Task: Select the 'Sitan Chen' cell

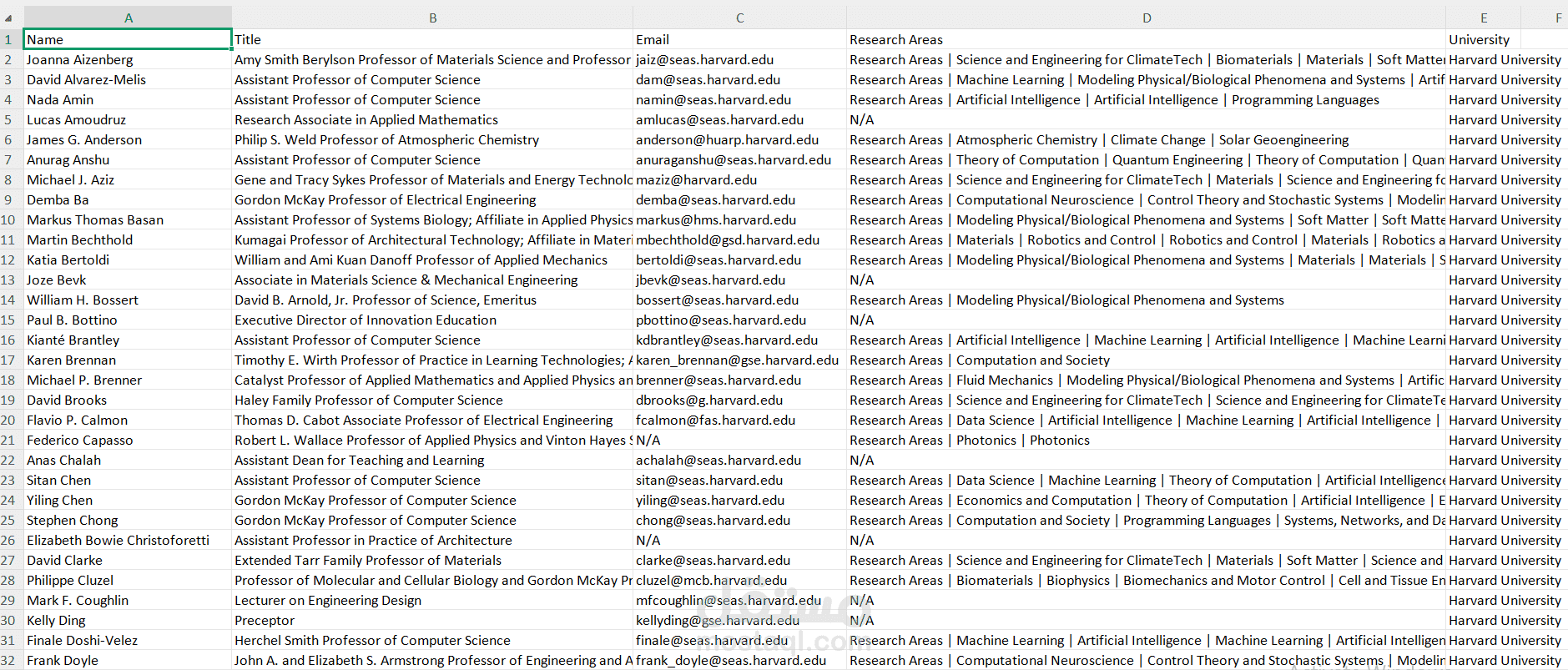Action: click(x=128, y=480)
